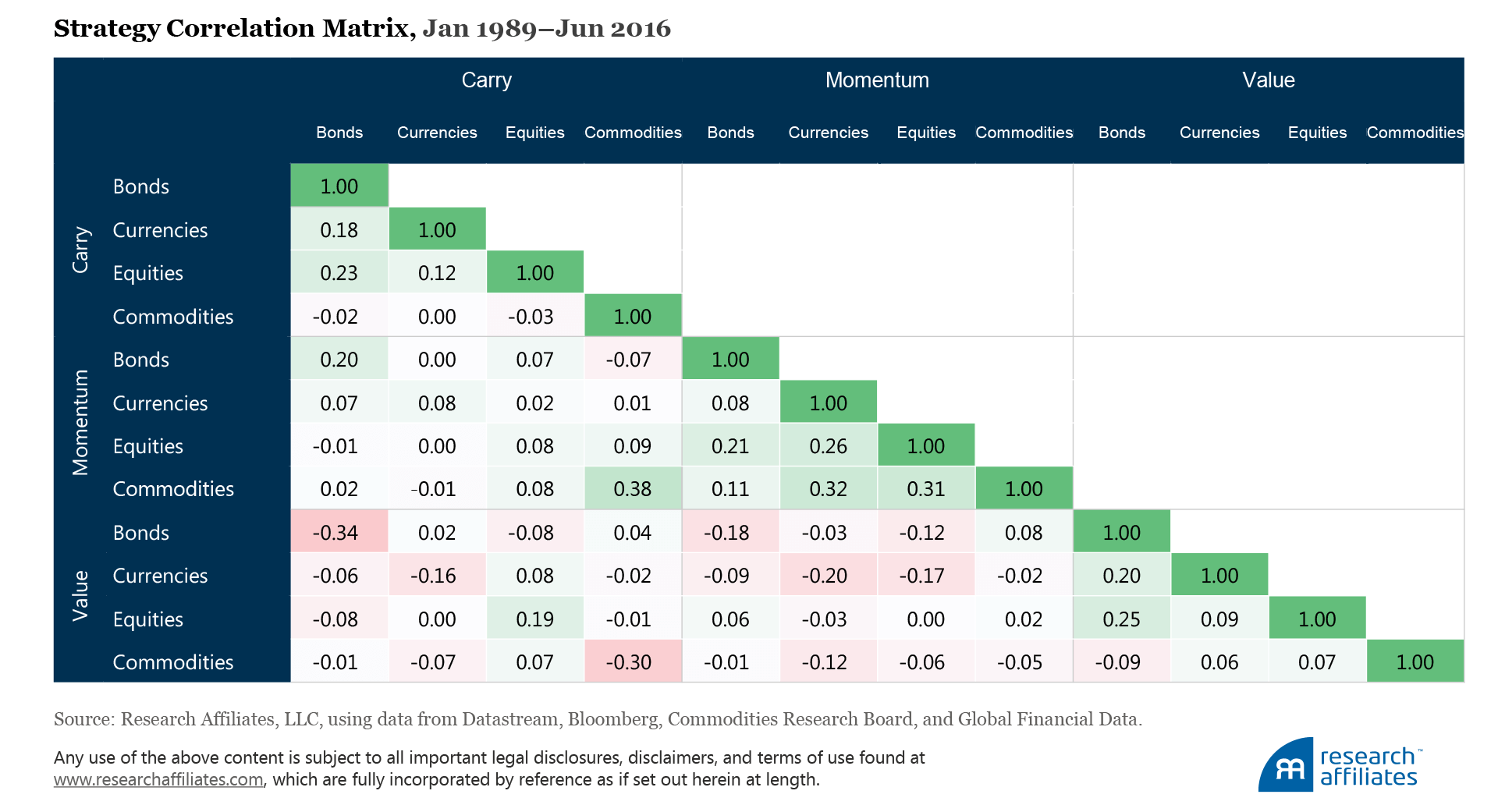Click the Research Affiliates logo icon
1498x812 pixels.
(x=1286, y=766)
